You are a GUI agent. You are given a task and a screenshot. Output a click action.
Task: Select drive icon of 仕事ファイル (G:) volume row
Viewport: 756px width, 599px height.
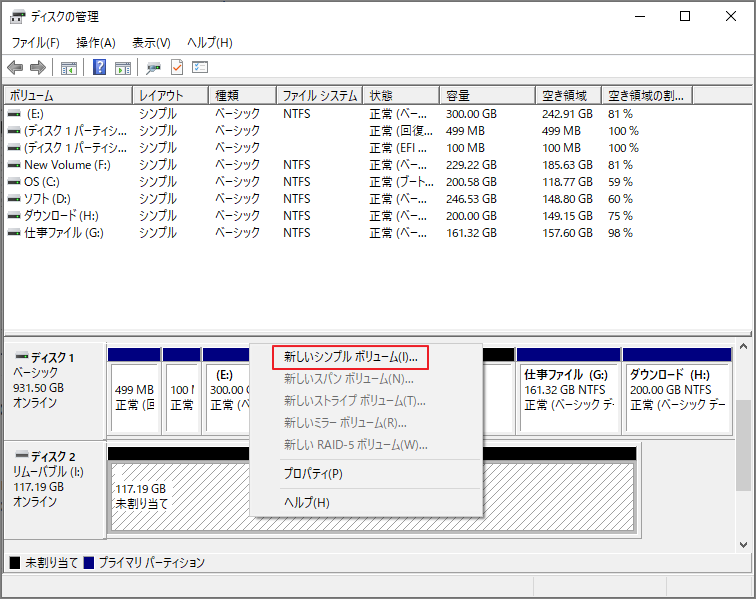14,233
